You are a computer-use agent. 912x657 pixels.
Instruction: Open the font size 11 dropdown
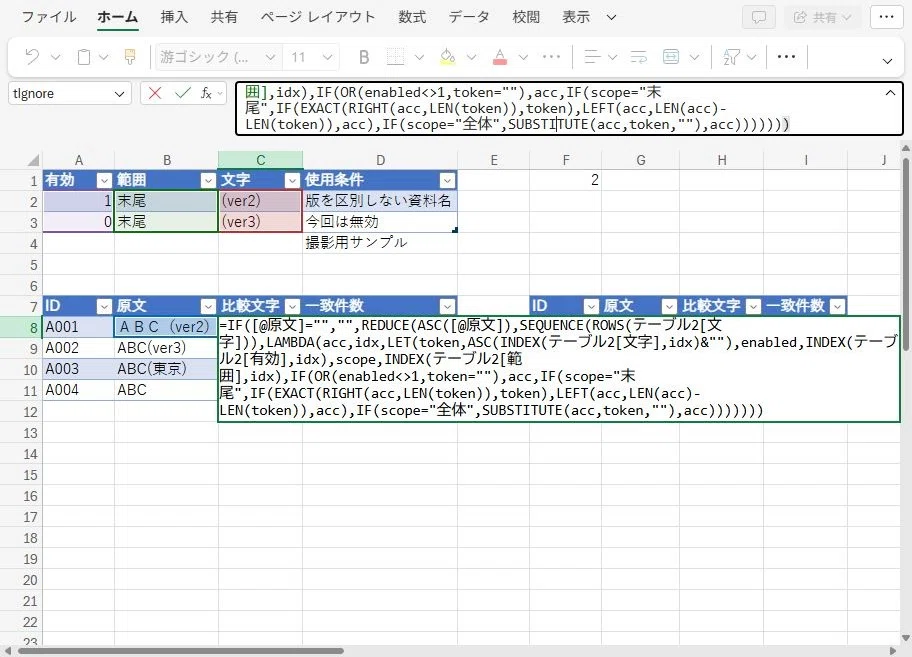[327, 57]
